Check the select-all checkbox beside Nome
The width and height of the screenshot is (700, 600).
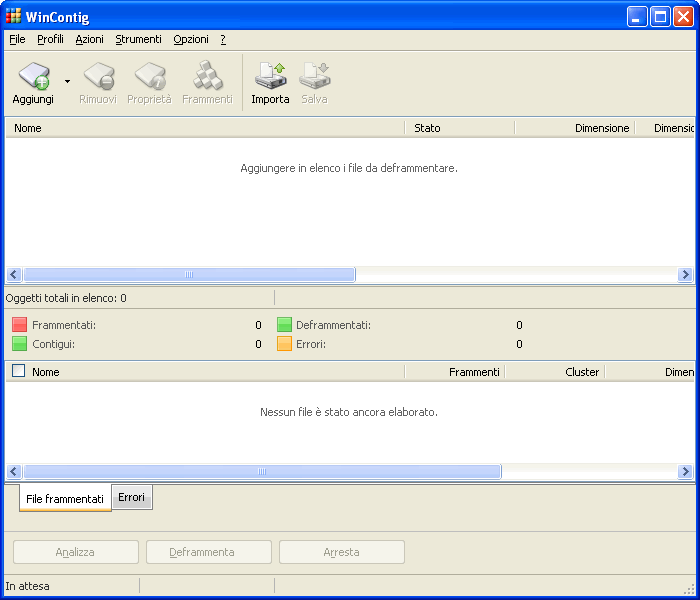(18, 371)
